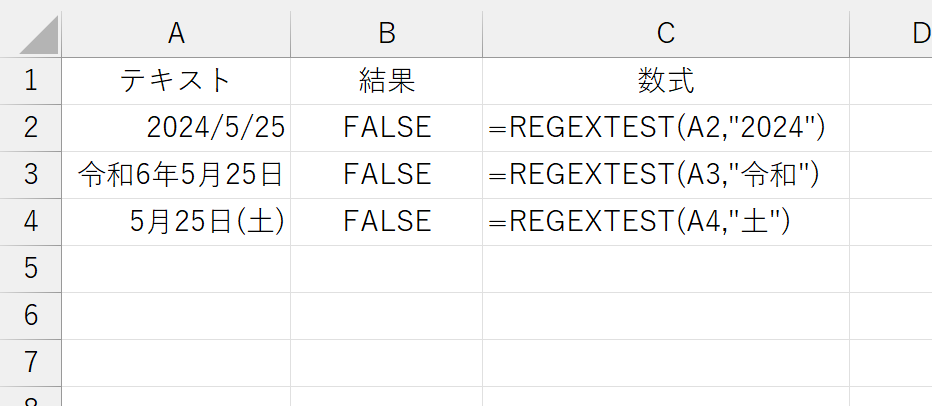Image resolution: width=932 pixels, height=406 pixels.
Task: Select row 3 header
Action: click(31, 175)
